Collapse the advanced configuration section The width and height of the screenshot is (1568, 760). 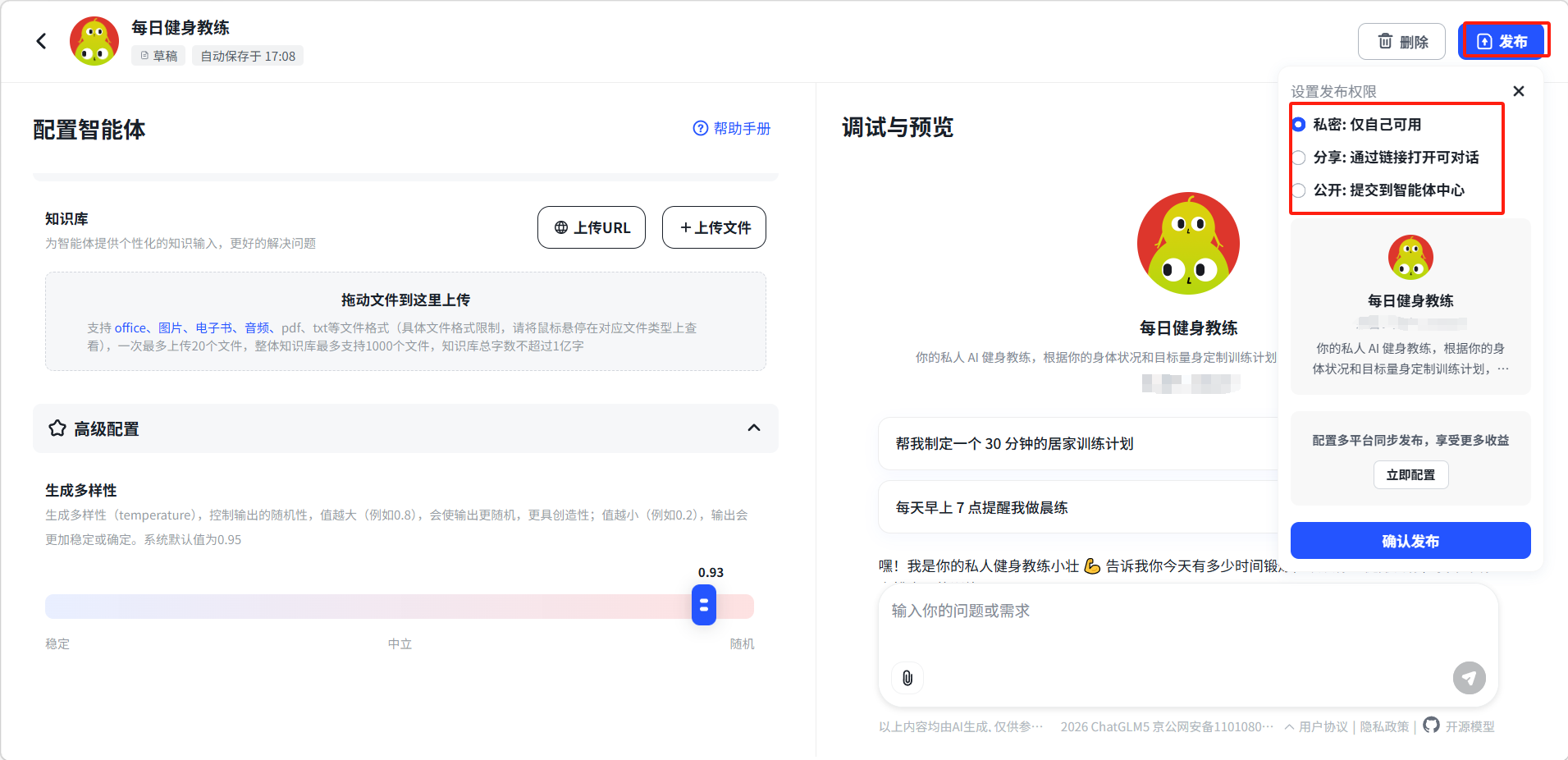click(x=753, y=428)
